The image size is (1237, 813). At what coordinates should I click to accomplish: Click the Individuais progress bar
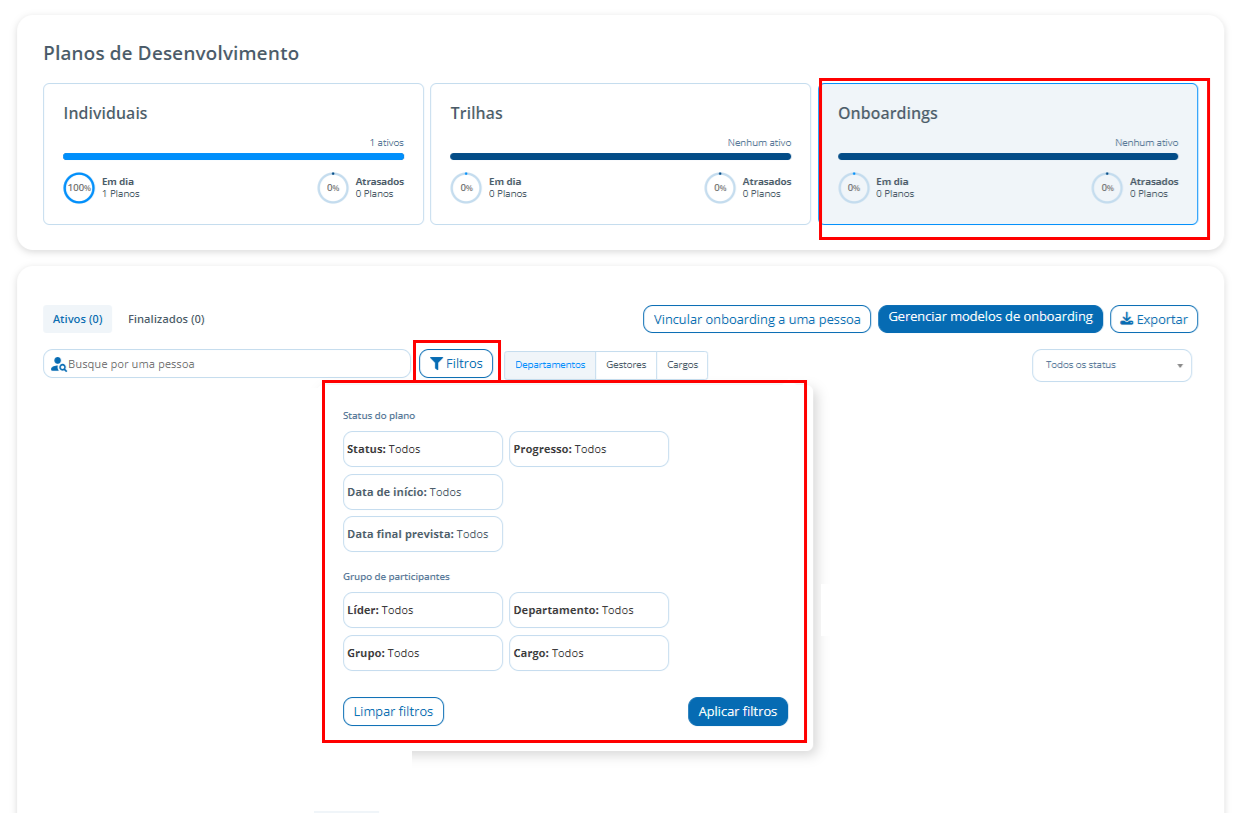tap(233, 156)
